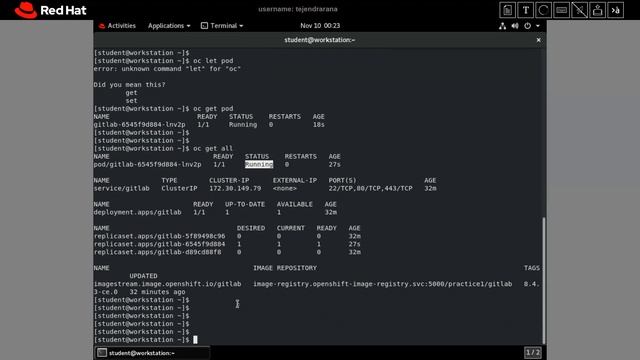Click the terminal vertical scrollbar

click(544, 280)
